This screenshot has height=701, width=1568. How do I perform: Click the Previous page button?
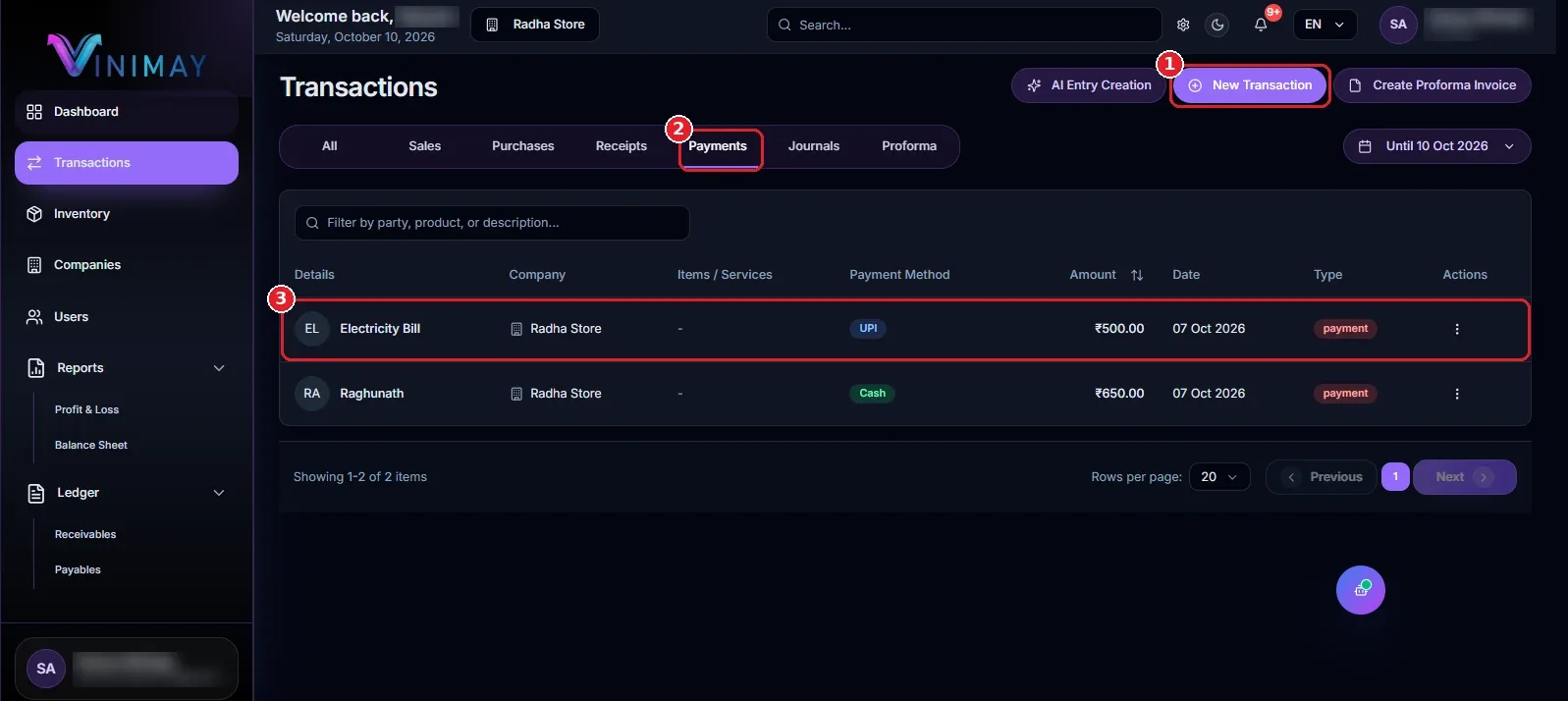coord(1322,477)
